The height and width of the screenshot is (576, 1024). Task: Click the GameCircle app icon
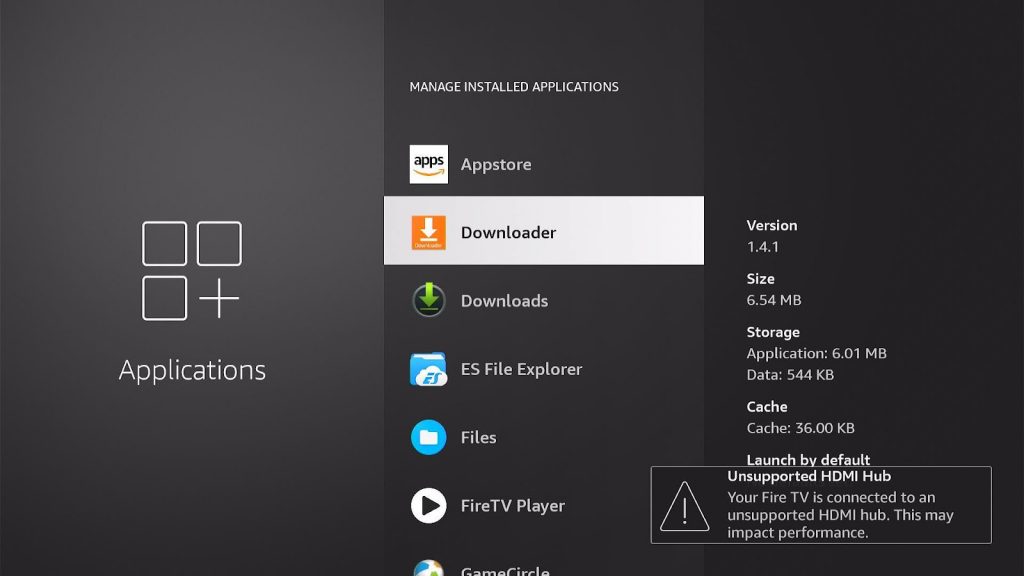point(428,568)
